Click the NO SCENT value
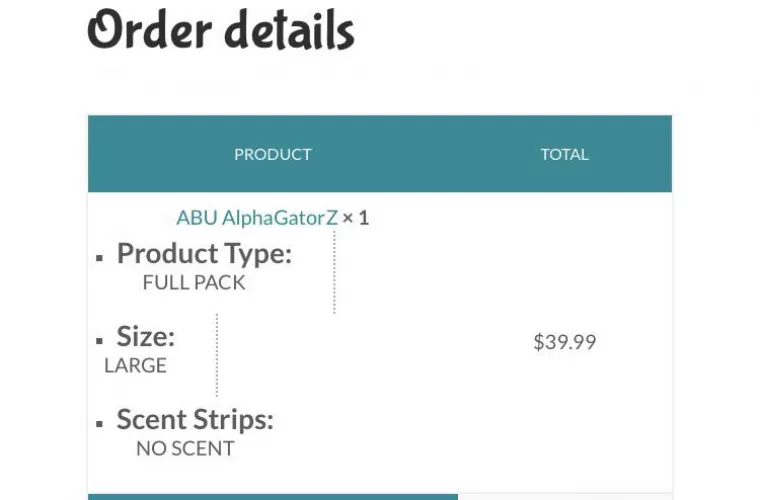This screenshot has height=500, width=760. pyautogui.click(x=185, y=448)
